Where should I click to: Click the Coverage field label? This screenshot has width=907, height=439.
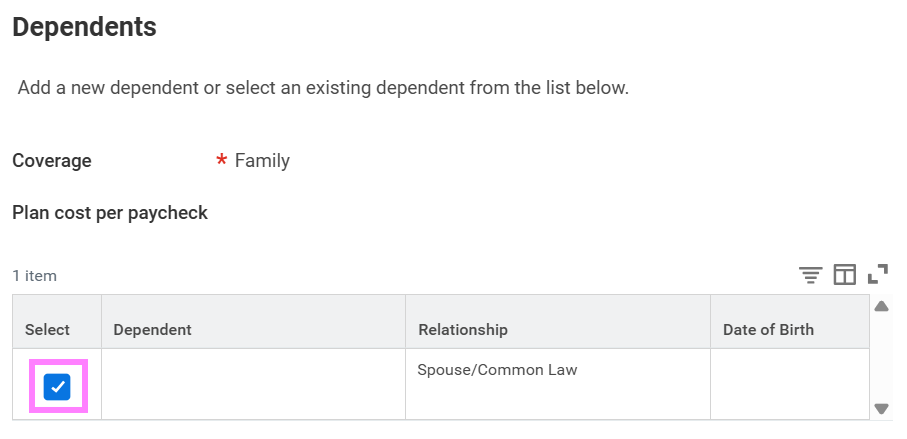point(52,161)
